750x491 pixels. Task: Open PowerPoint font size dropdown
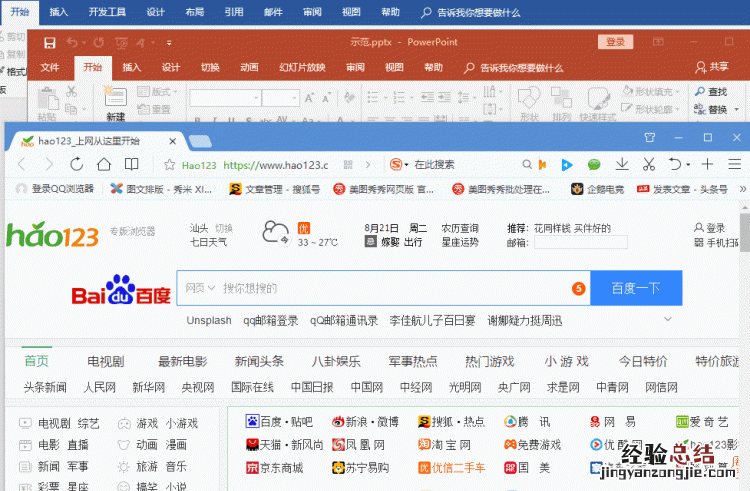(294, 98)
